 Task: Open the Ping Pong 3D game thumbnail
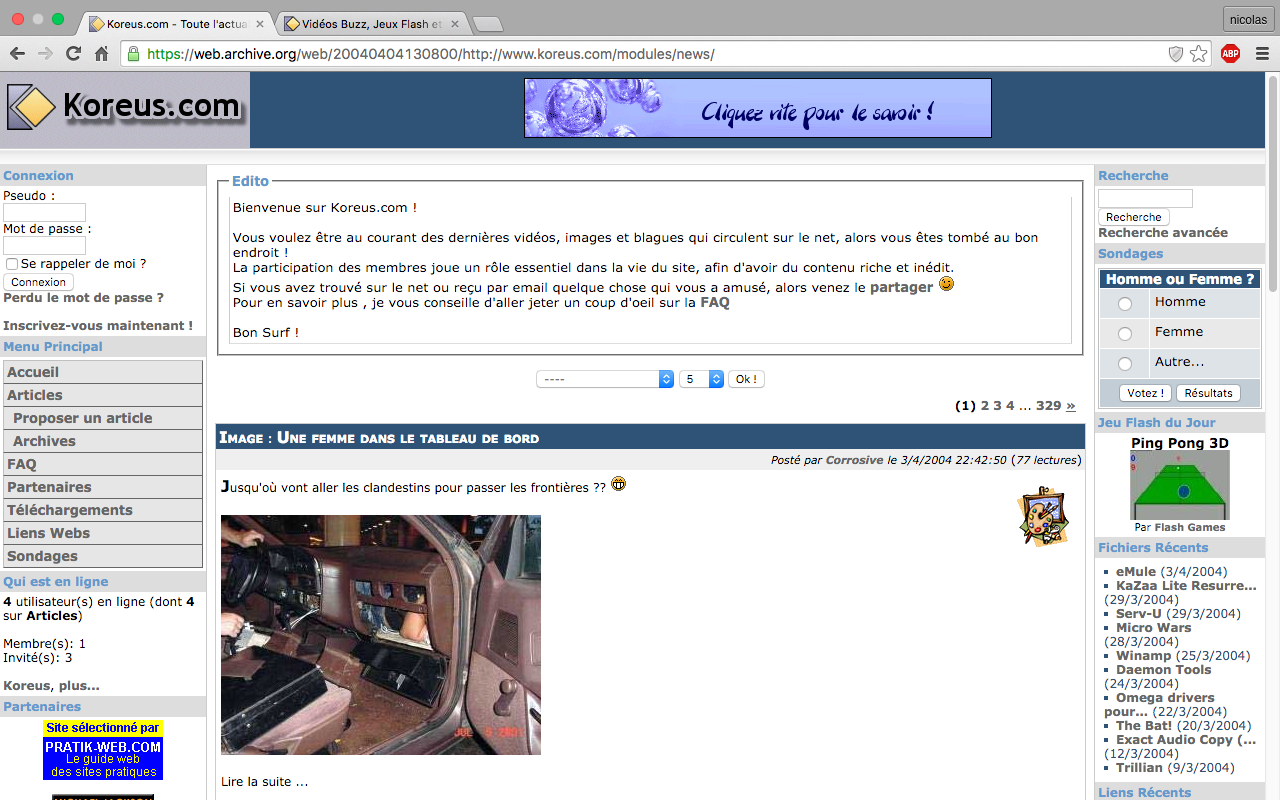(1180, 486)
